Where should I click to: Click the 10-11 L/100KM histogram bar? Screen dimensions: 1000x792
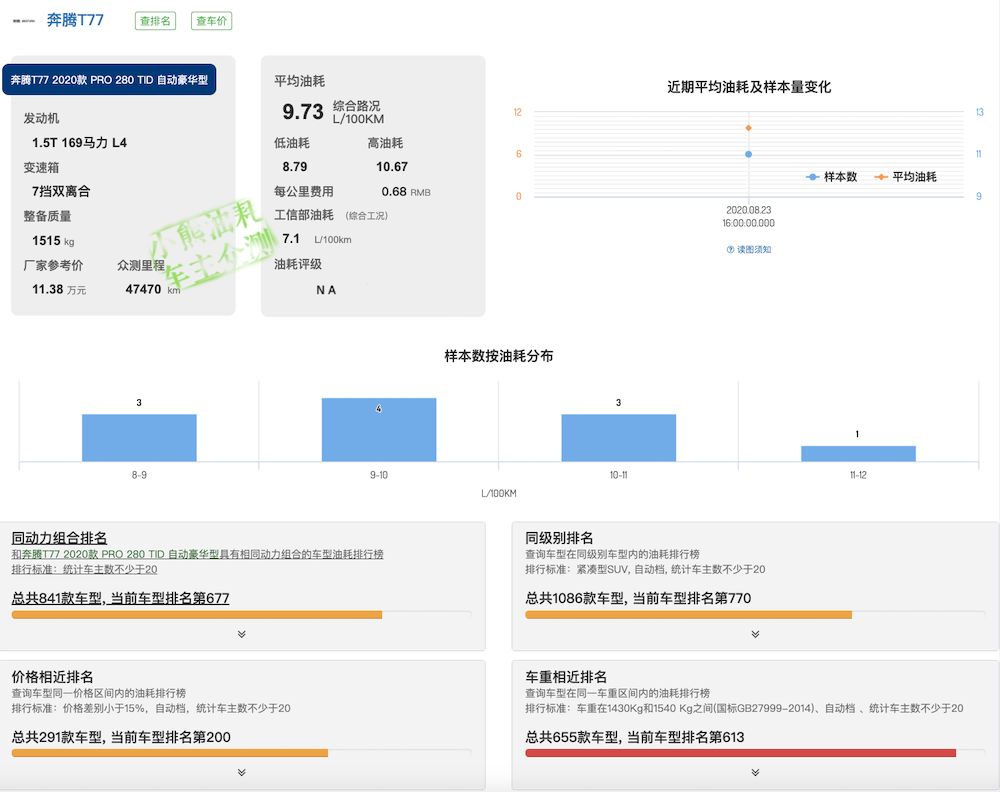click(619, 437)
